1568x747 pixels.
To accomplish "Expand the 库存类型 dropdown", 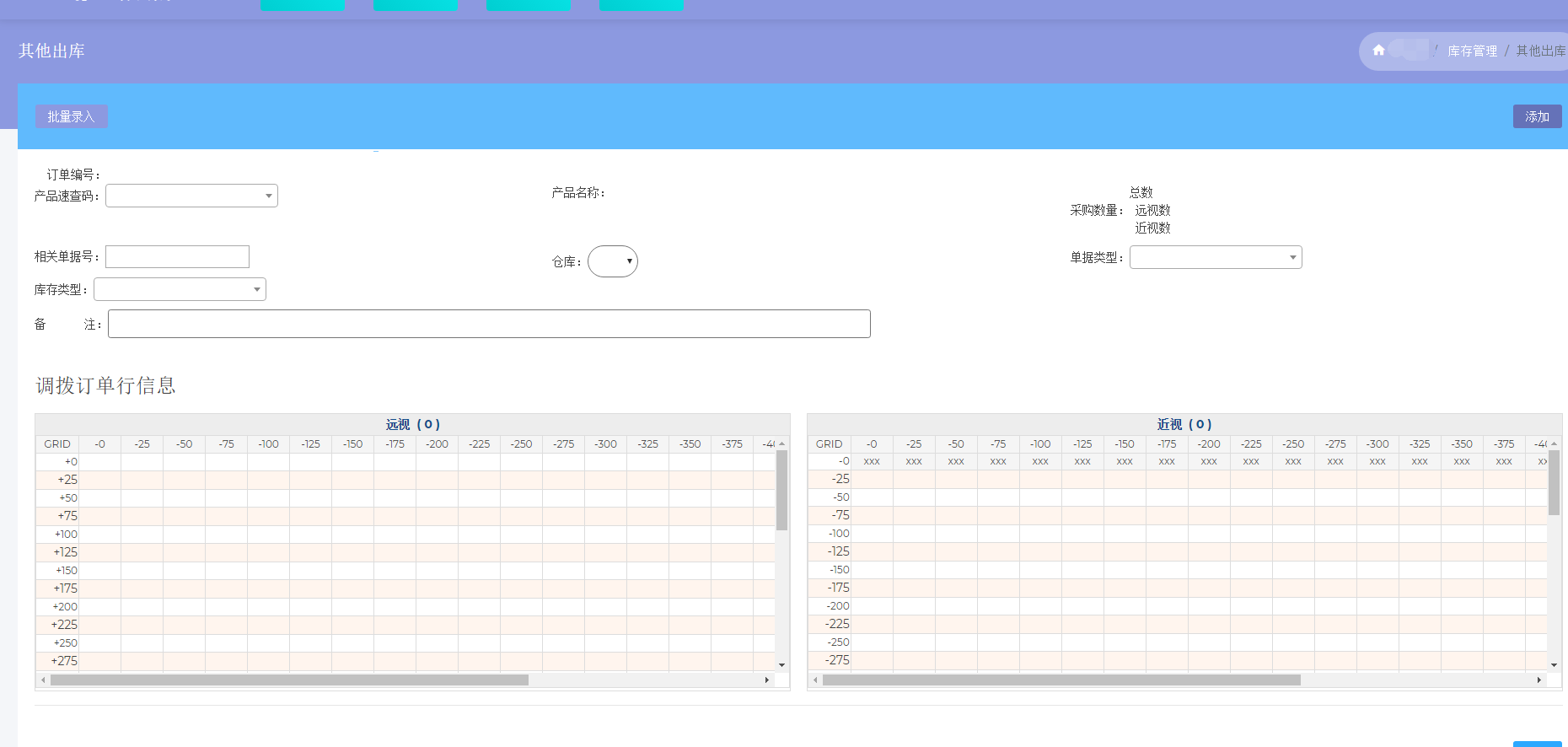I will pyautogui.click(x=180, y=289).
